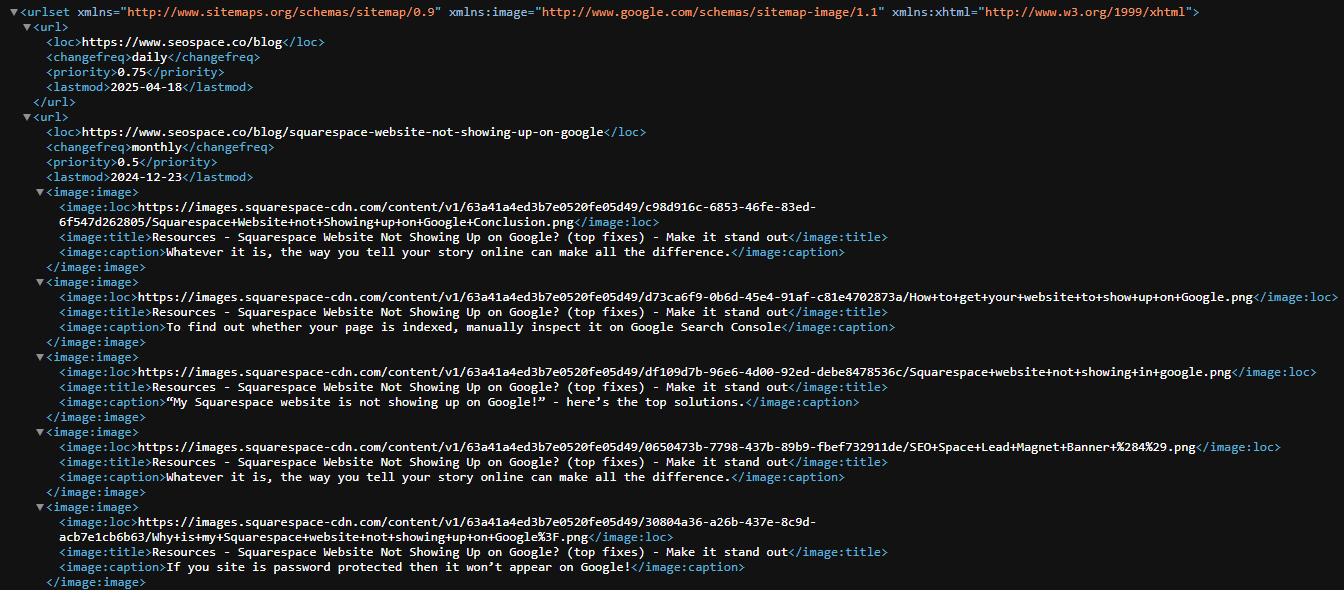Click the wrapped line ending up+on+Google%3F.png

[325, 537]
